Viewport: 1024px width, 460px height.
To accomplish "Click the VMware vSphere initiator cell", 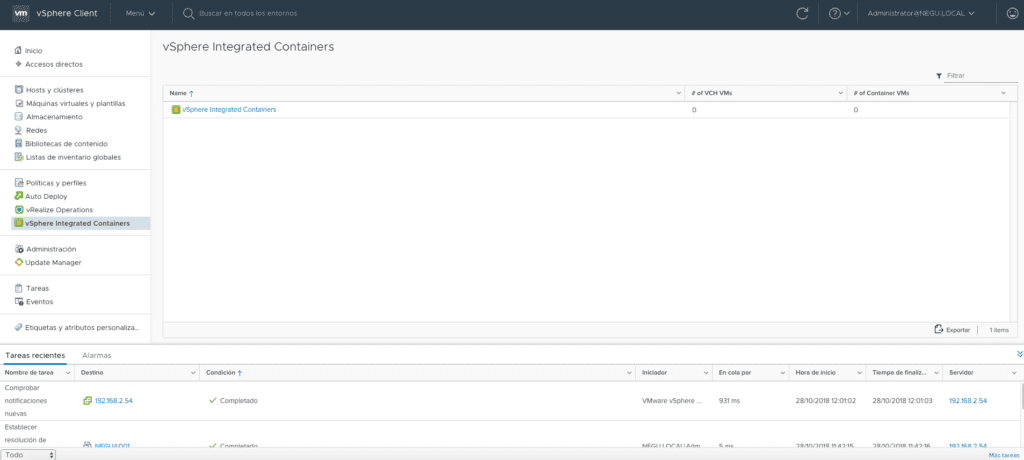I will 672,401.
